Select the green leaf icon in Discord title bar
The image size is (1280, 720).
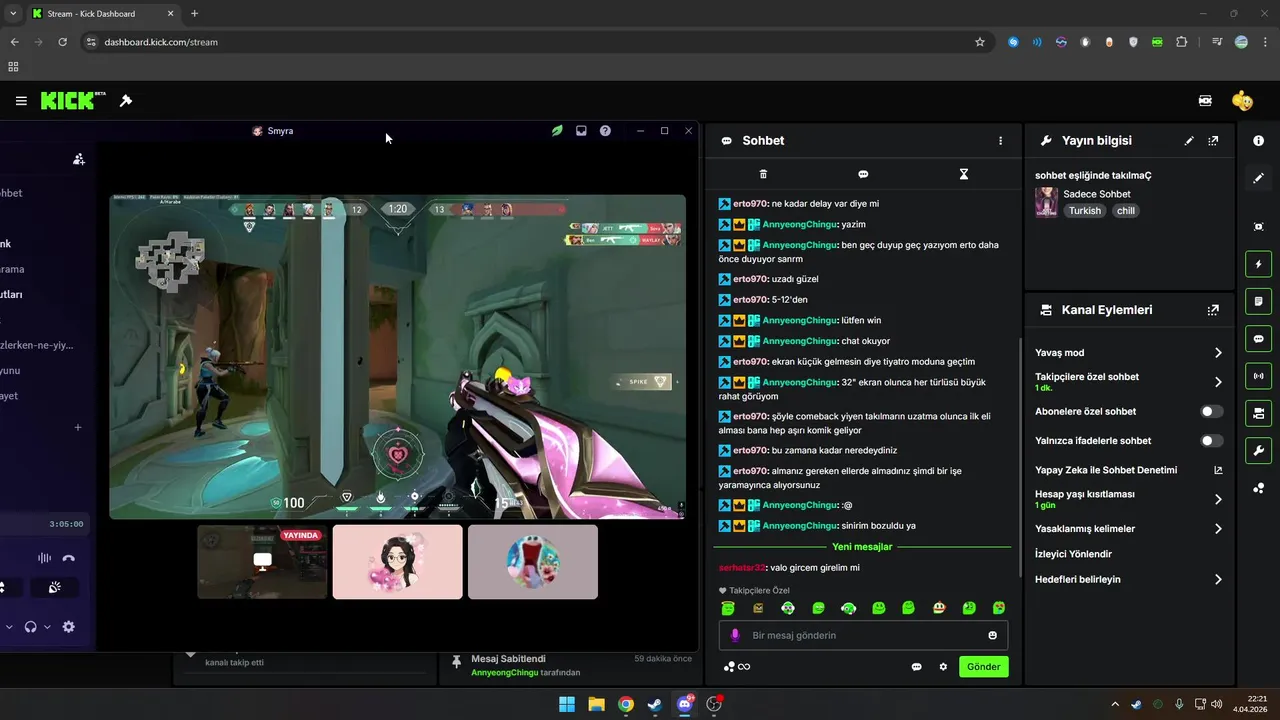557,131
